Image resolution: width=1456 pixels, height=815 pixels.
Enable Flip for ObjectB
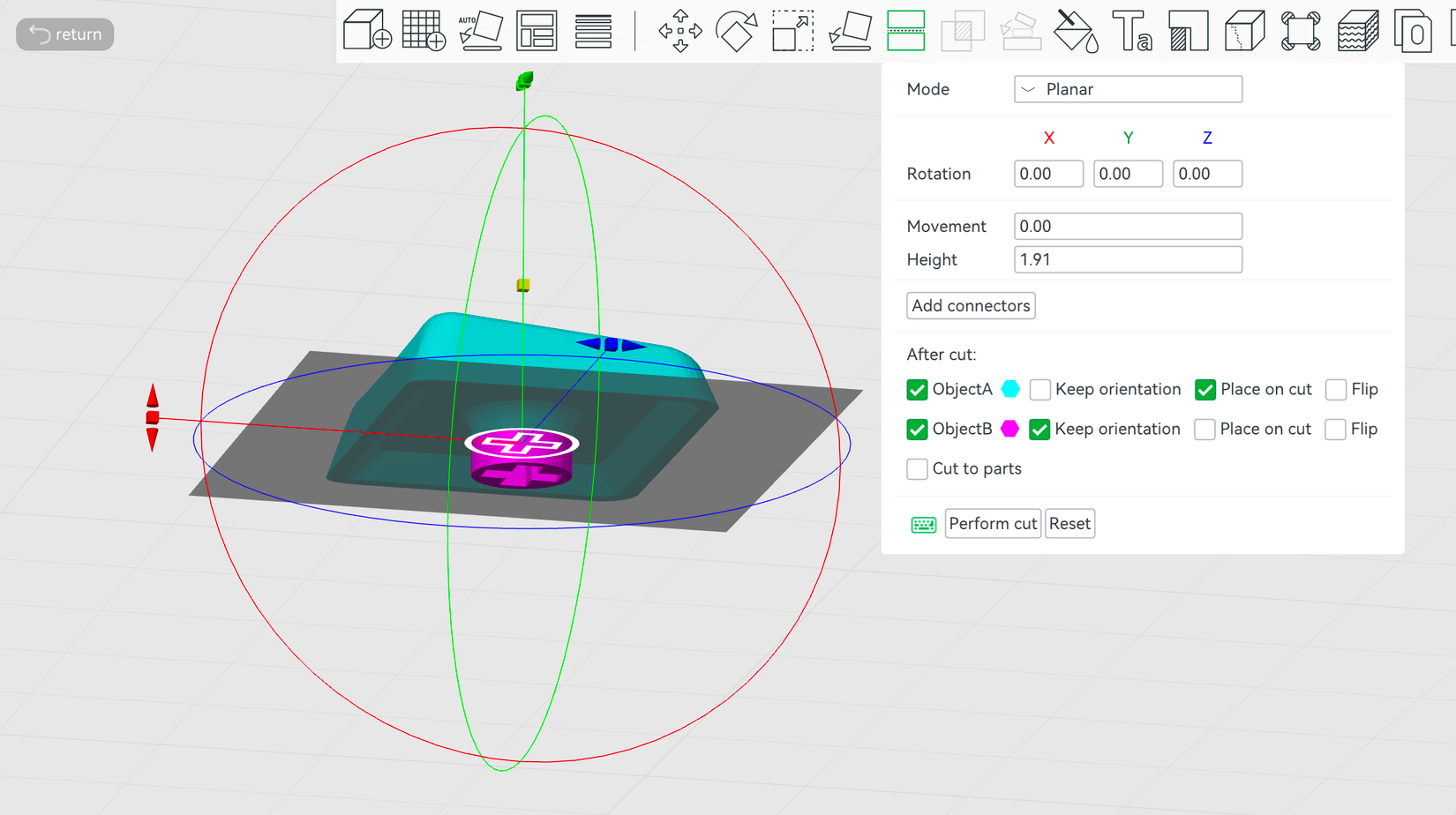(x=1335, y=430)
